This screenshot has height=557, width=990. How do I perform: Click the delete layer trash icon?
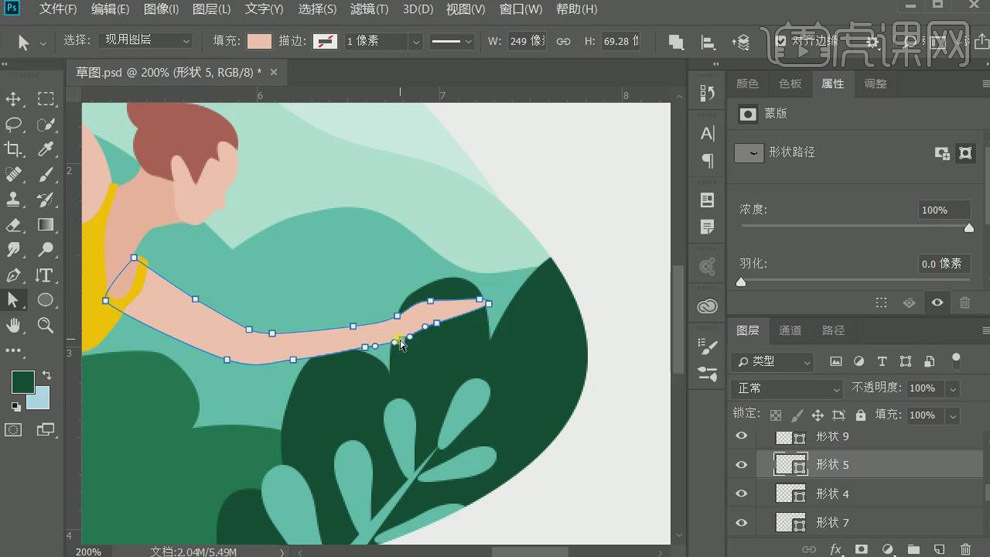(964, 549)
